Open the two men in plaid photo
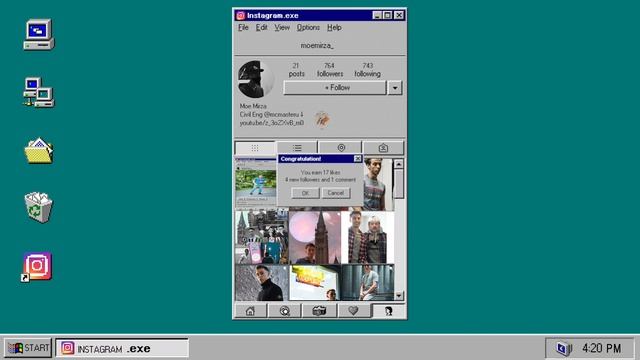The height and width of the screenshot is (360, 640). [x=368, y=237]
